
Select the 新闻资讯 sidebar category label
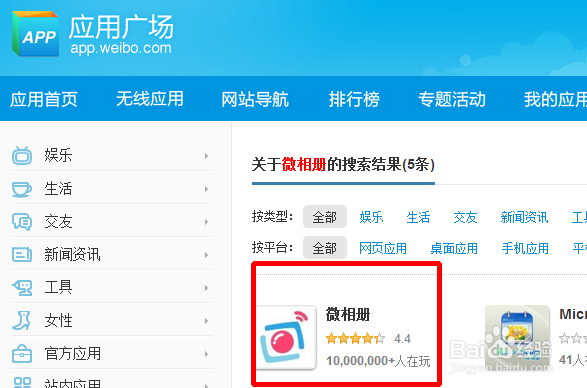pos(72,254)
